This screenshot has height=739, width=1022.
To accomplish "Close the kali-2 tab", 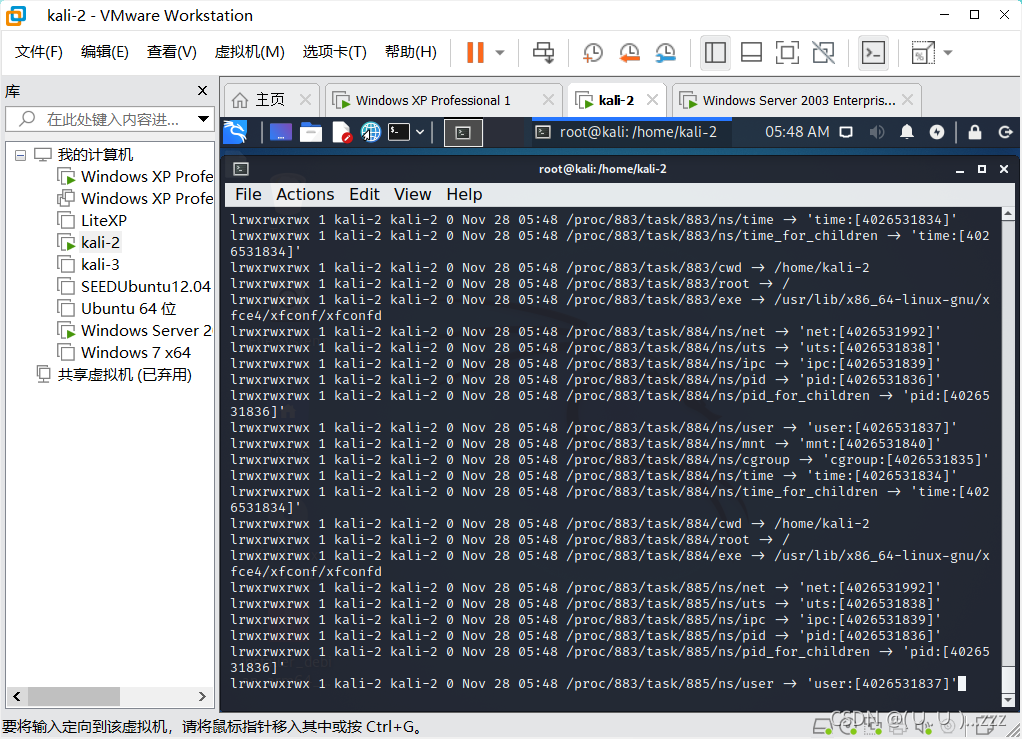I will (x=652, y=100).
